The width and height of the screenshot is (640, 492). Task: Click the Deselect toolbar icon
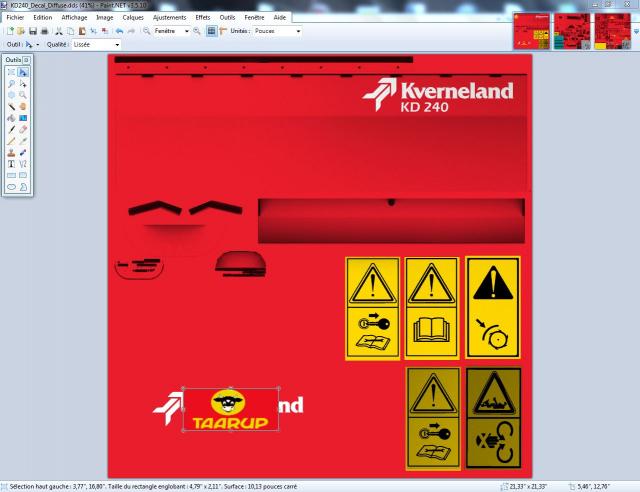[105, 31]
